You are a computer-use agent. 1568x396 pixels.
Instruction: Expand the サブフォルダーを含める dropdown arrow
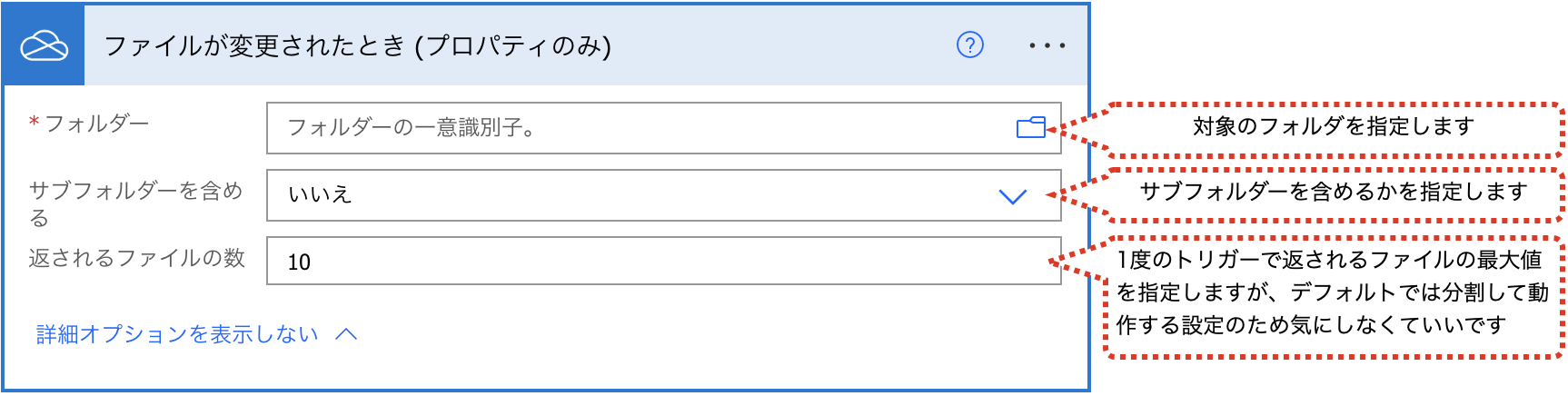point(1013,196)
